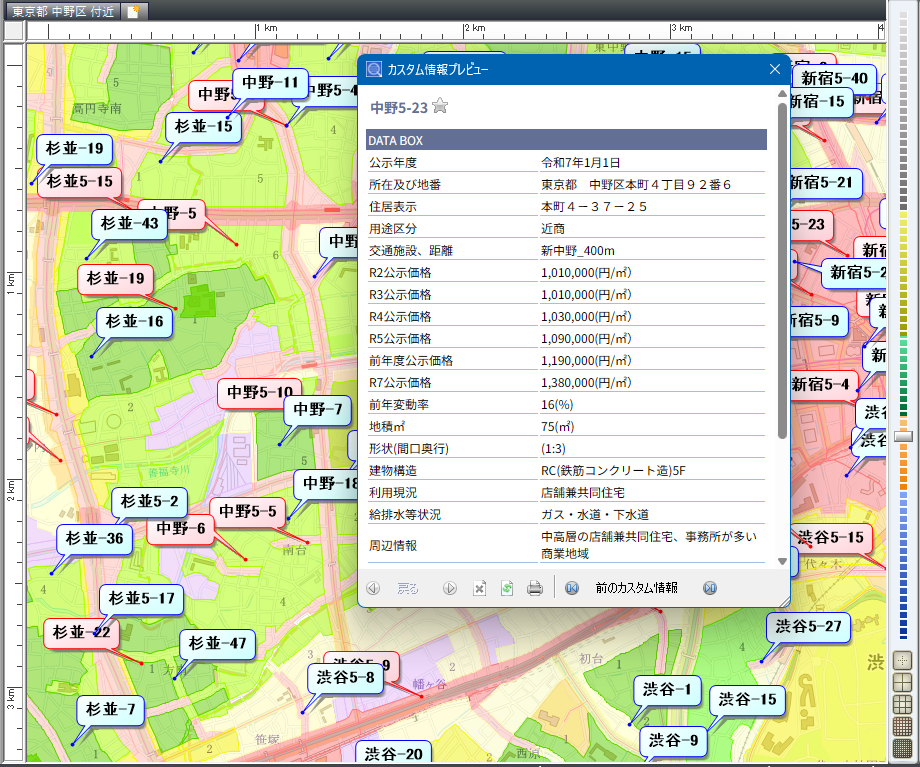Click the 中野5-10 red map label
Screen dimensions: 920x767
pos(260,393)
